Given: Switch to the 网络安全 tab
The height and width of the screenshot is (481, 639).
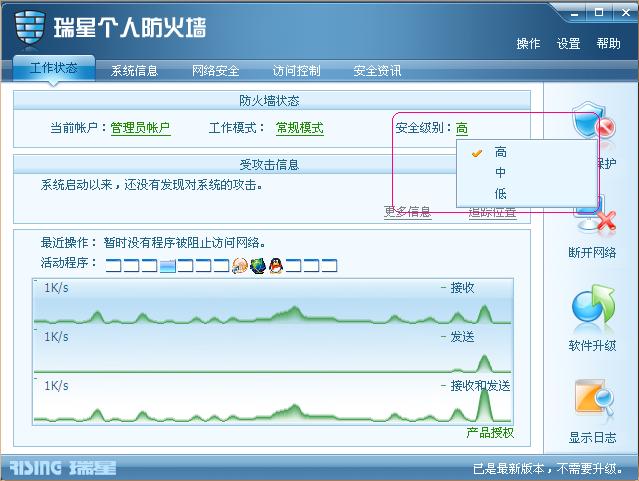Looking at the screenshot, I should [x=215, y=71].
